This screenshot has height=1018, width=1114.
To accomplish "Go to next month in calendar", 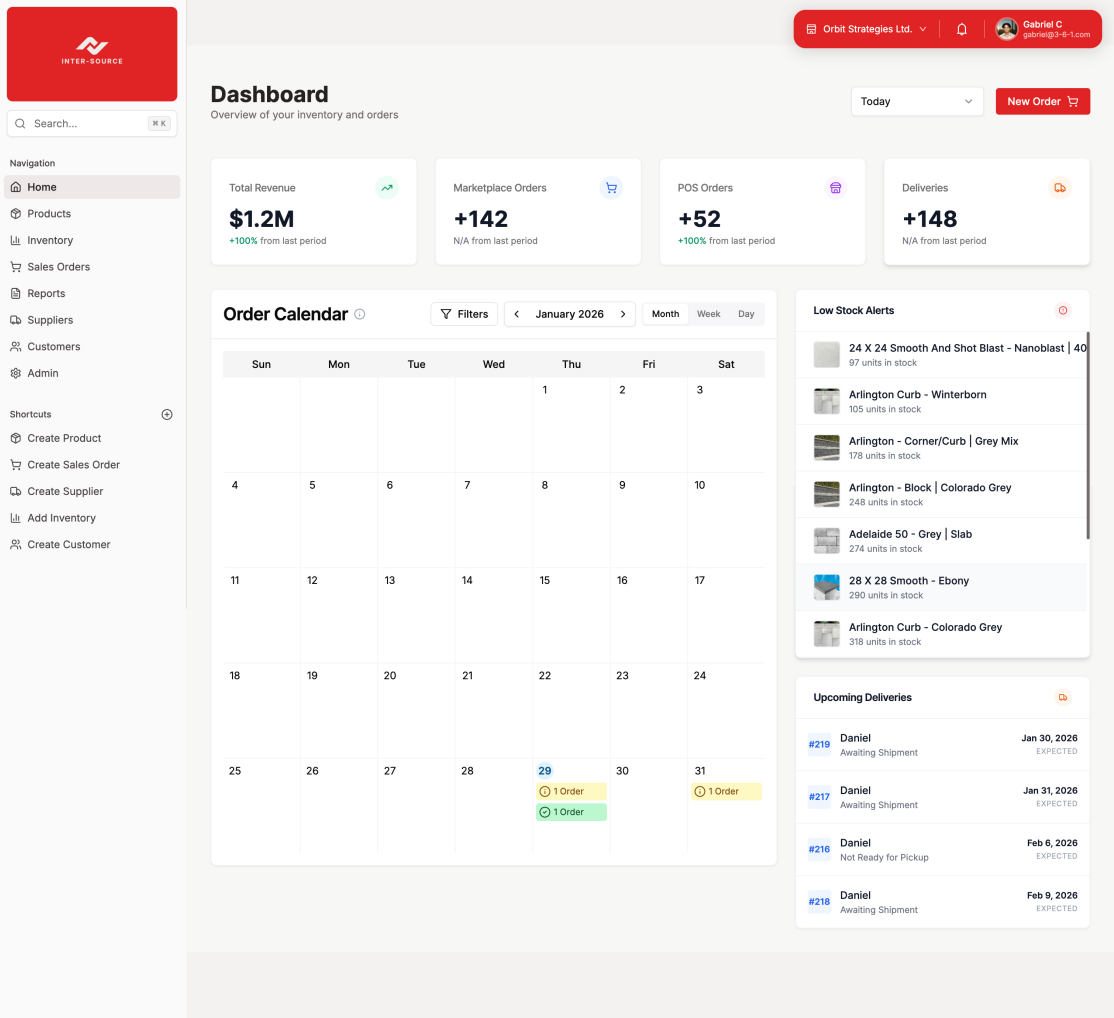I will pyautogui.click(x=623, y=314).
